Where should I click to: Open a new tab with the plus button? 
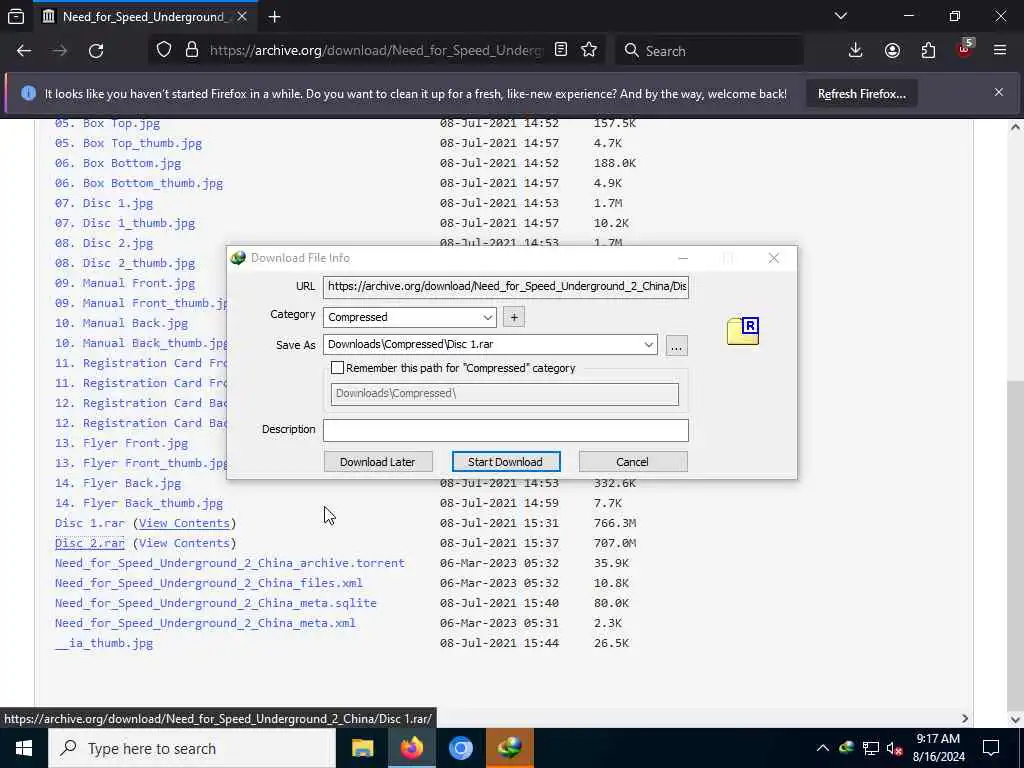pyautogui.click(x=274, y=17)
